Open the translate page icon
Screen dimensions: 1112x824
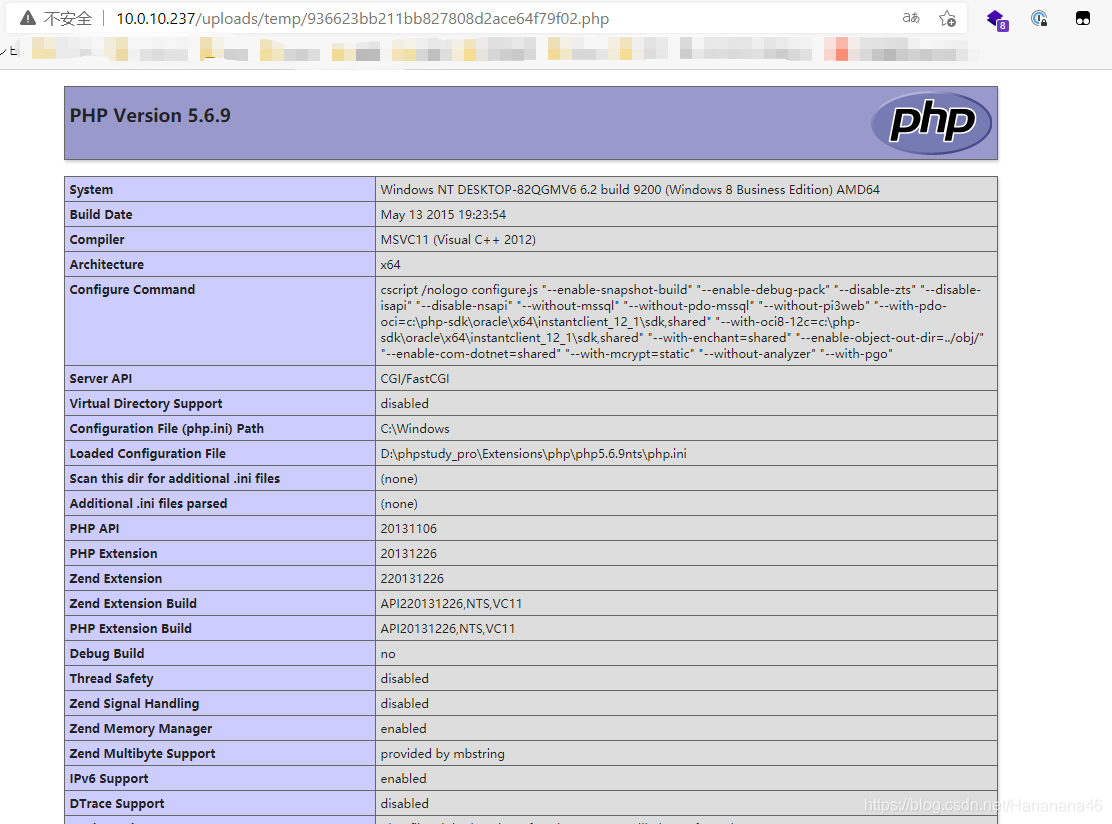click(x=911, y=18)
